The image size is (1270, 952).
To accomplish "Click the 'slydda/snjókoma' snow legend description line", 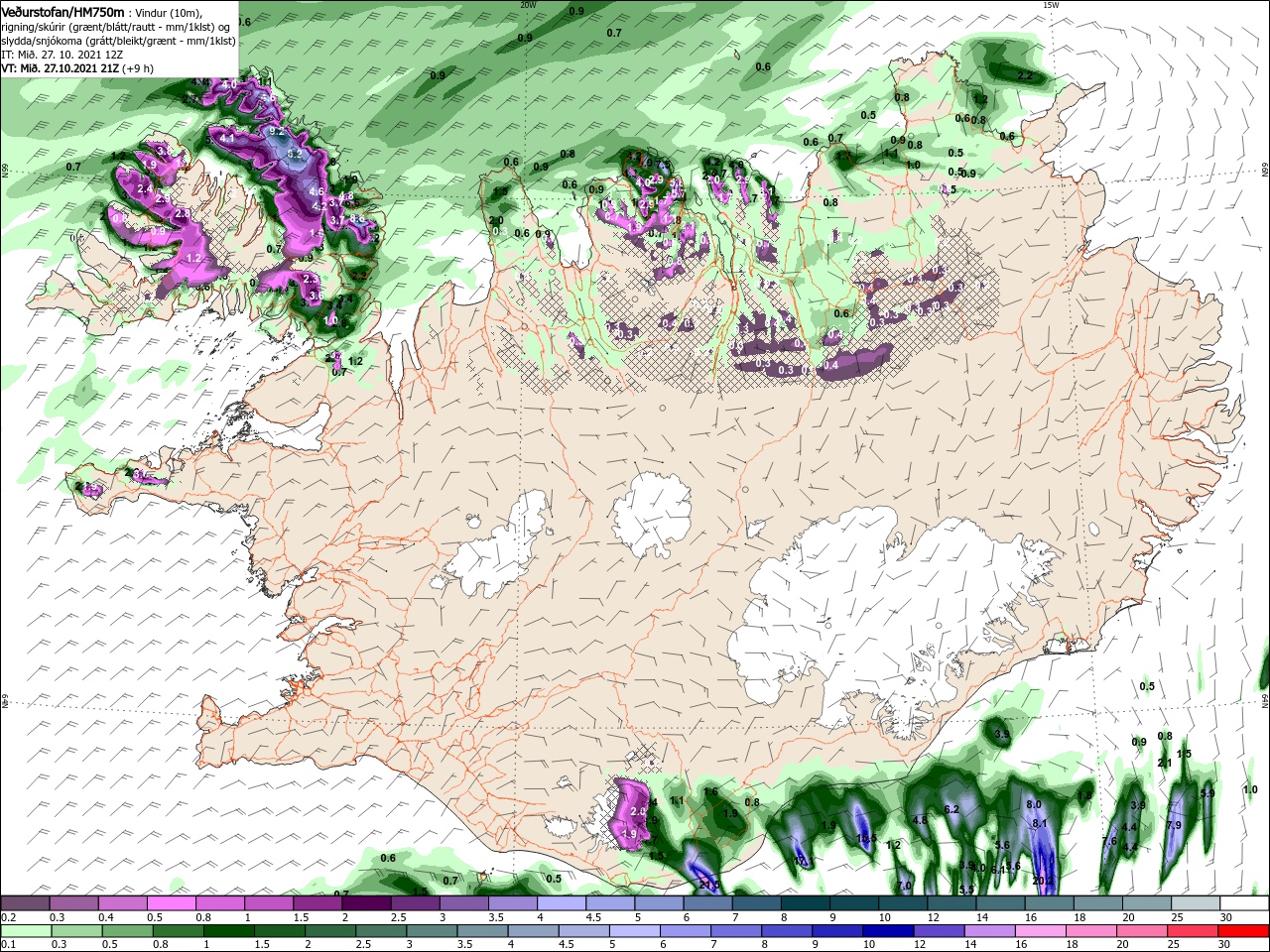I will point(118,41).
